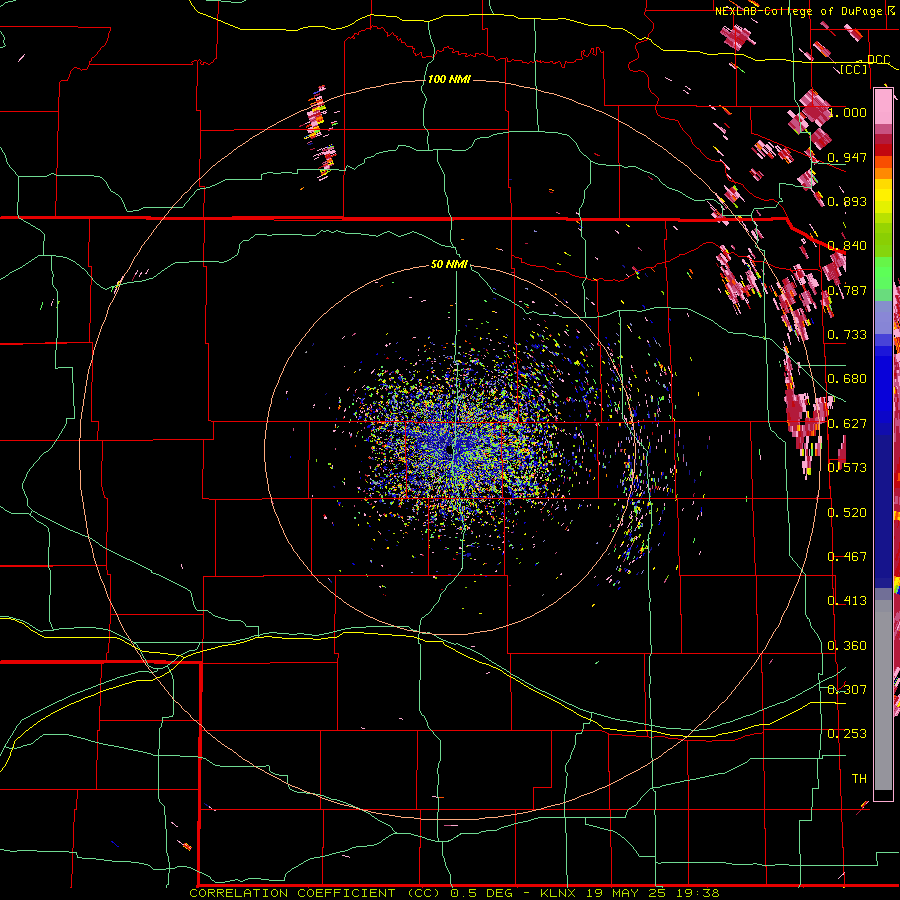Screen dimensions: 900x900
Task: Click the 1.000 value on color scale
Action: click(847, 112)
